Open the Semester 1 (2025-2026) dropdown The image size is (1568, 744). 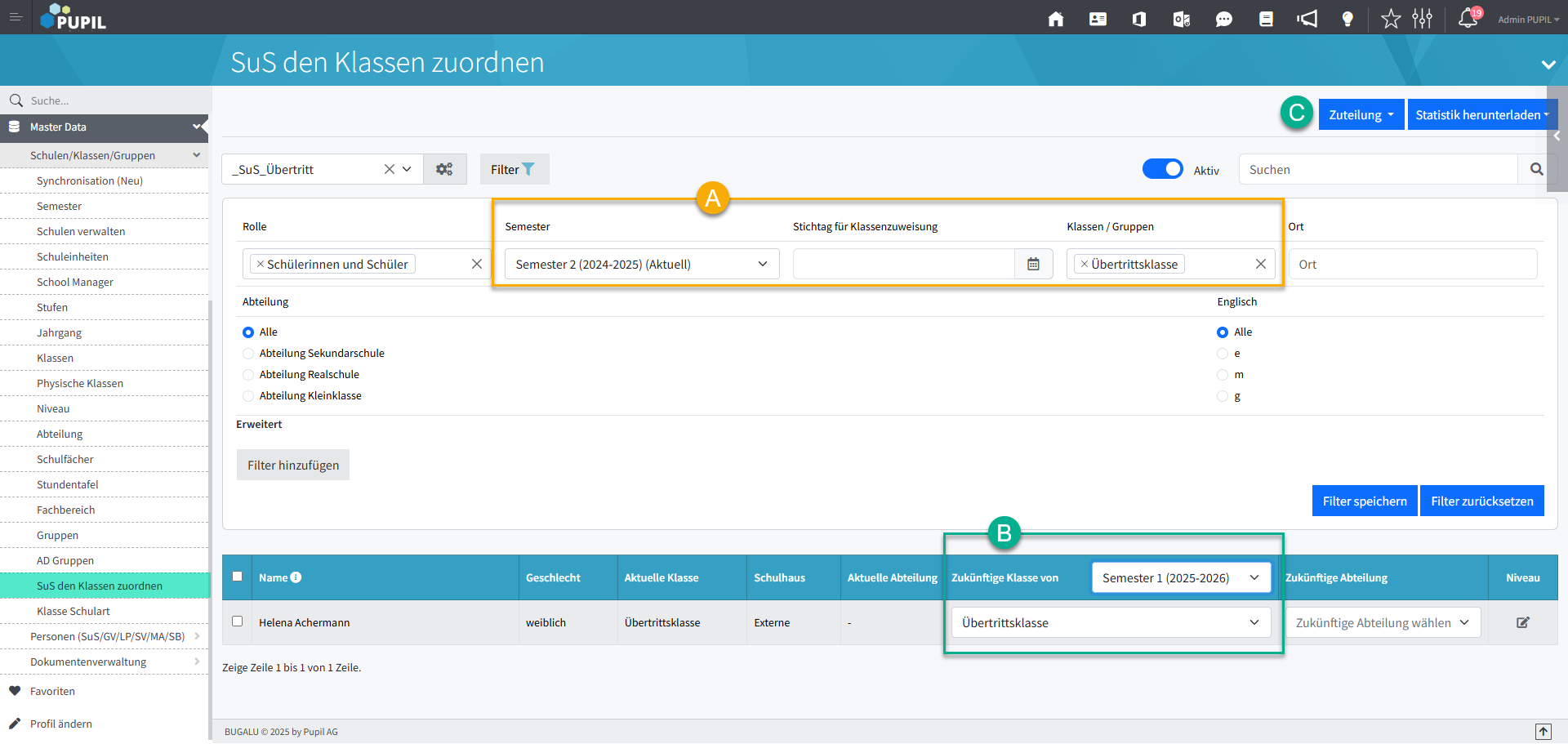tap(1181, 577)
